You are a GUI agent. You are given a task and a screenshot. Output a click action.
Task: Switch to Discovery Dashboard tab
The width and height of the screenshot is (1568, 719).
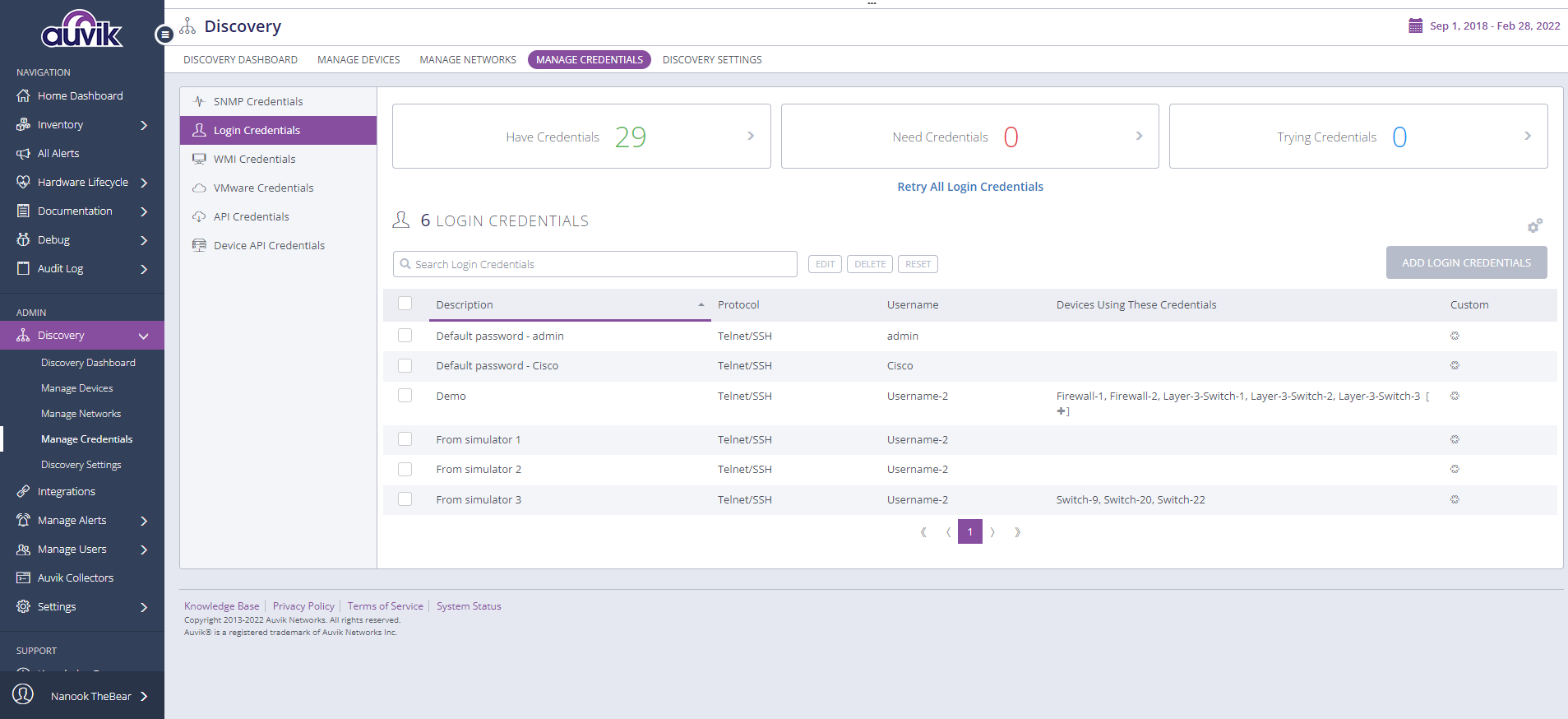point(240,59)
